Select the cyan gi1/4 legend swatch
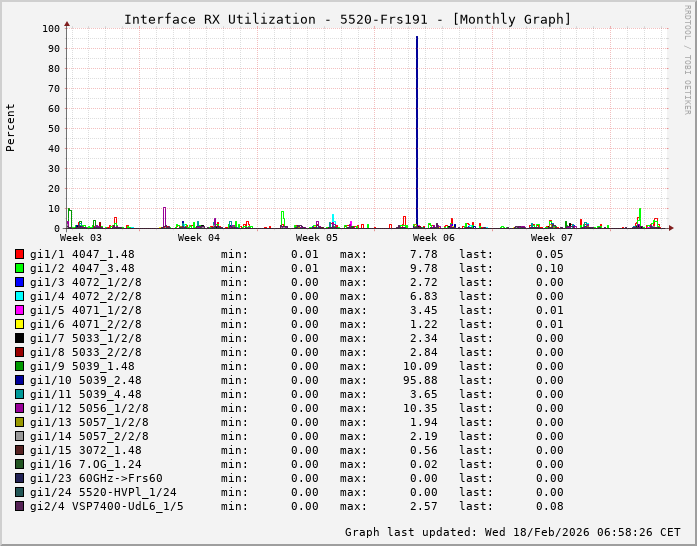The height and width of the screenshot is (546, 697). (x=19, y=296)
